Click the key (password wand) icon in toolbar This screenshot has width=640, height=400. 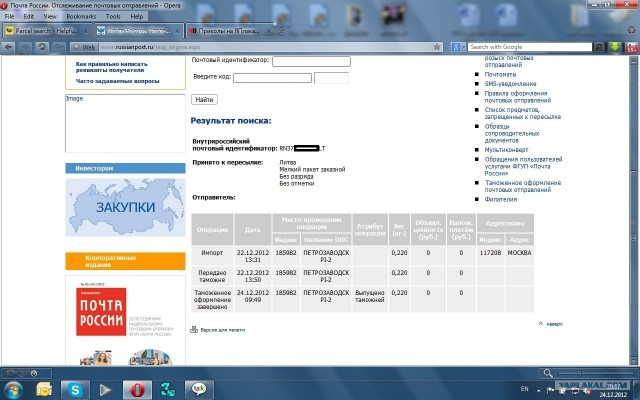tap(59, 47)
